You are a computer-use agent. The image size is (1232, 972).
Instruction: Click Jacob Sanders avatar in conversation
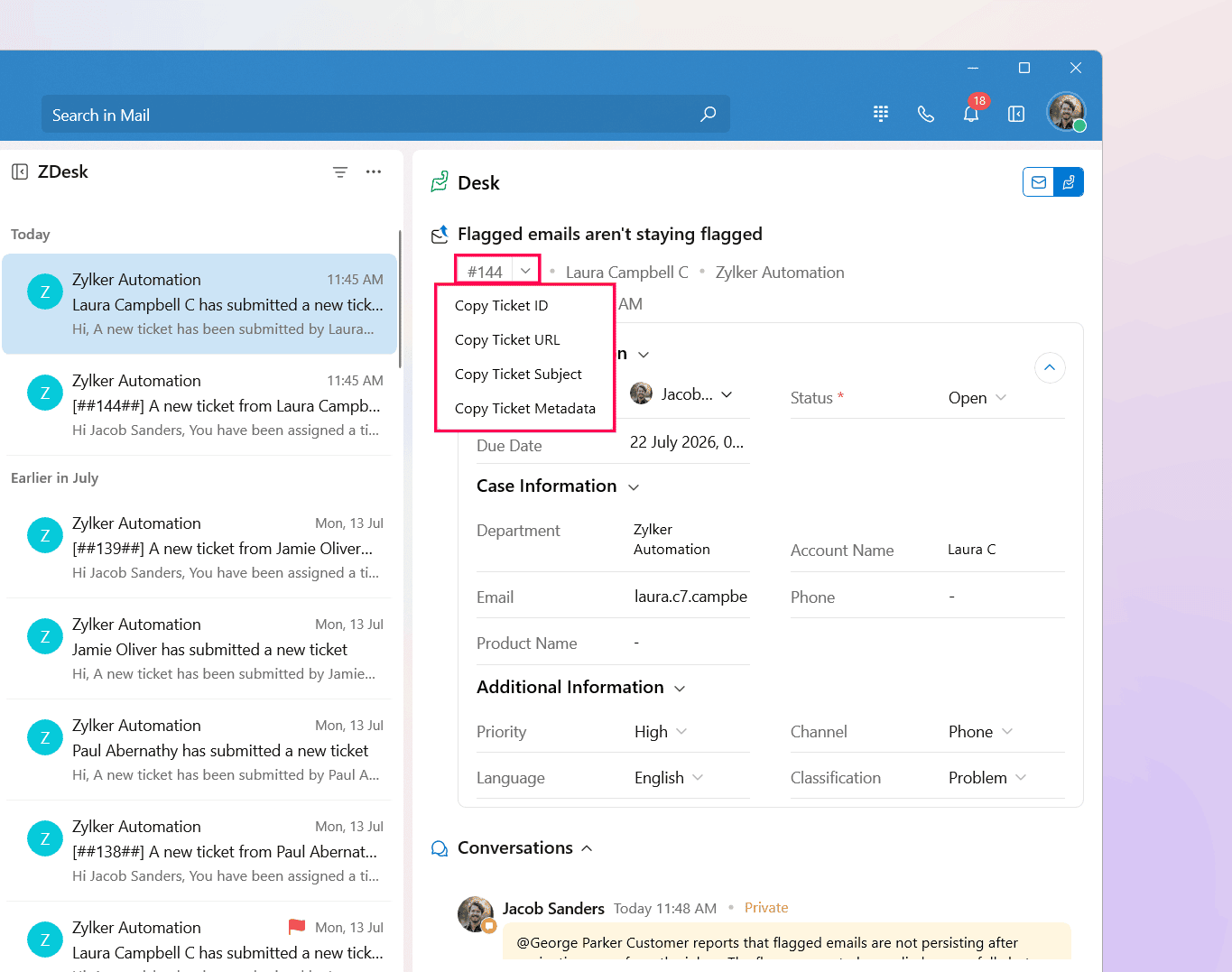click(476, 914)
